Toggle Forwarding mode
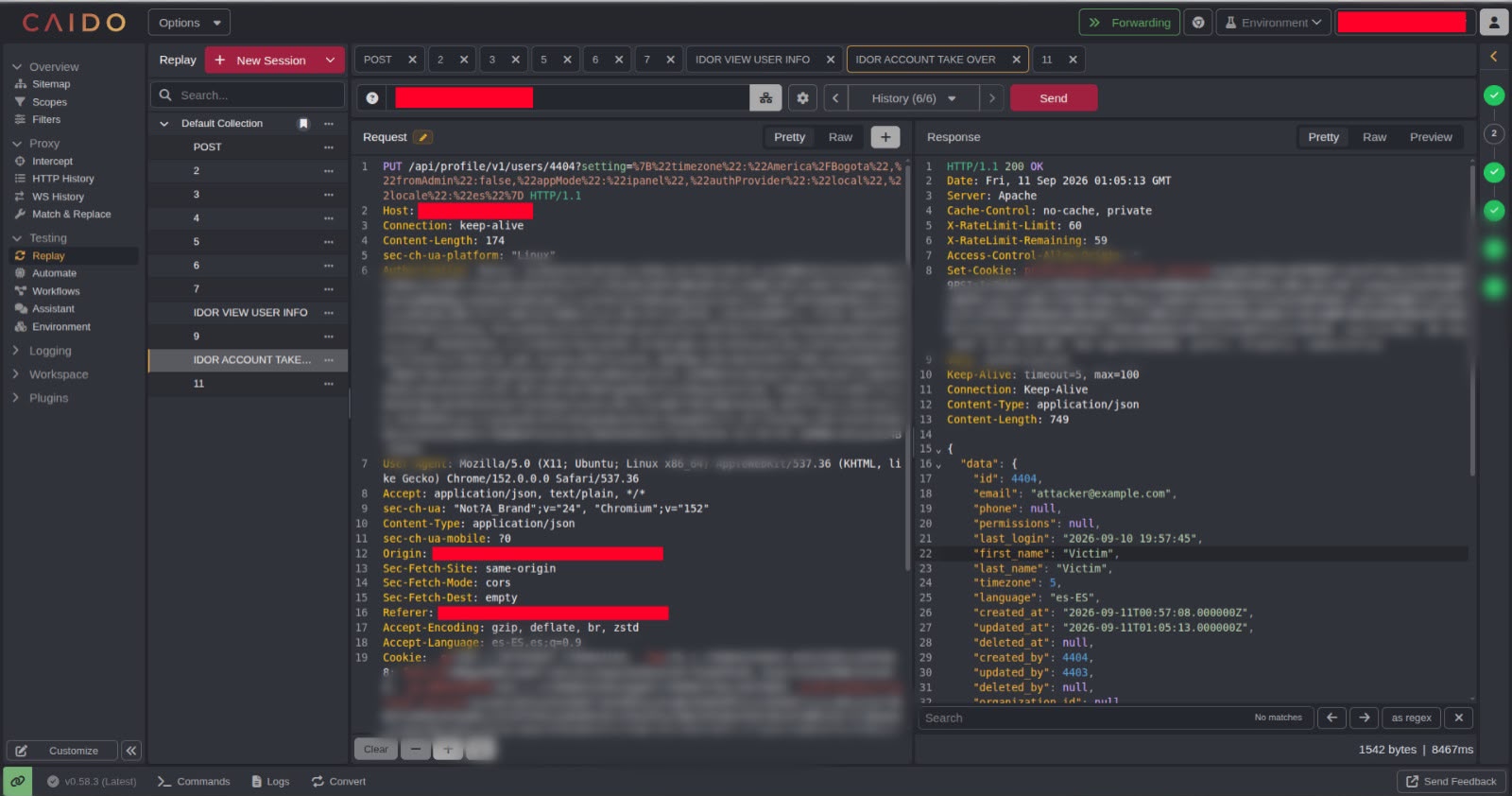The image size is (1512, 796). point(1129,23)
